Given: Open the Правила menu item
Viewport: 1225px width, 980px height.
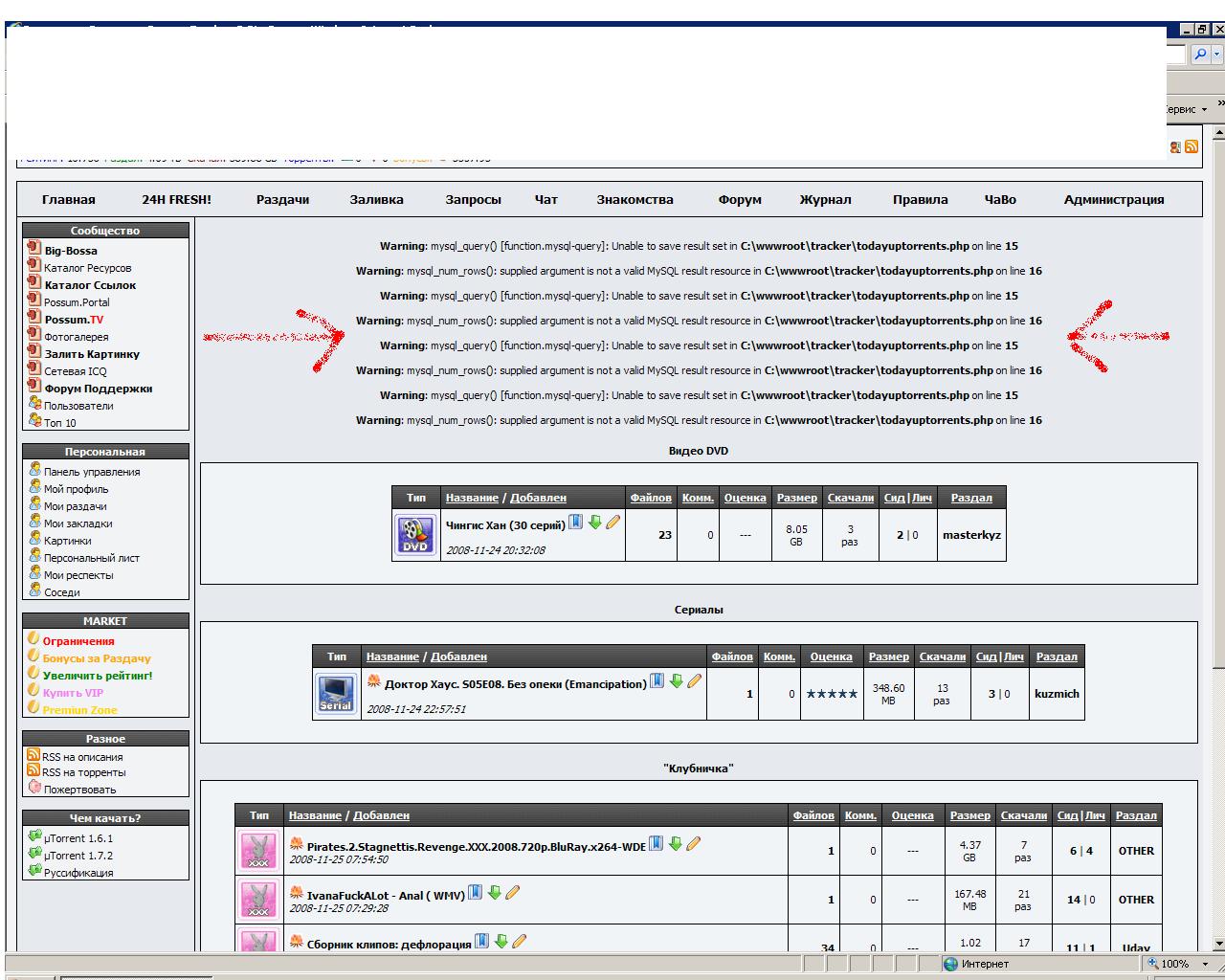Looking at the screenshot, I should click(920, 199).
